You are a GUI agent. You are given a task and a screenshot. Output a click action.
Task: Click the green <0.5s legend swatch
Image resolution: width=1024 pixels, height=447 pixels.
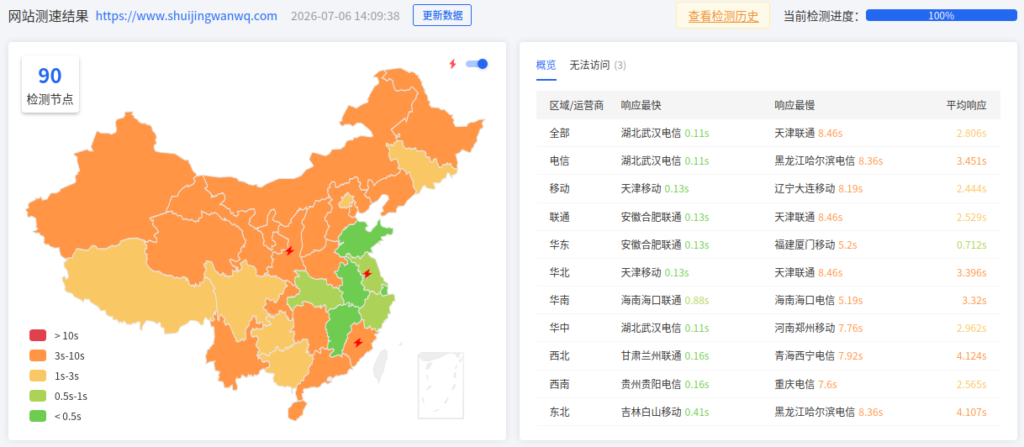(38, 416)
